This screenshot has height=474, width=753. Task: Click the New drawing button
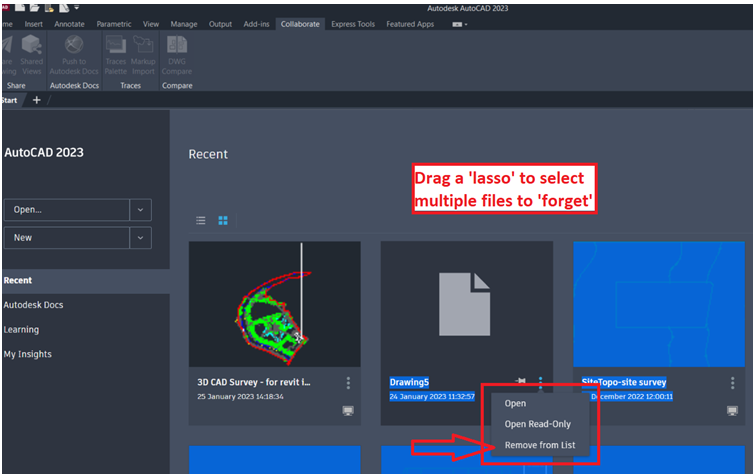click(x=67, y=238)
